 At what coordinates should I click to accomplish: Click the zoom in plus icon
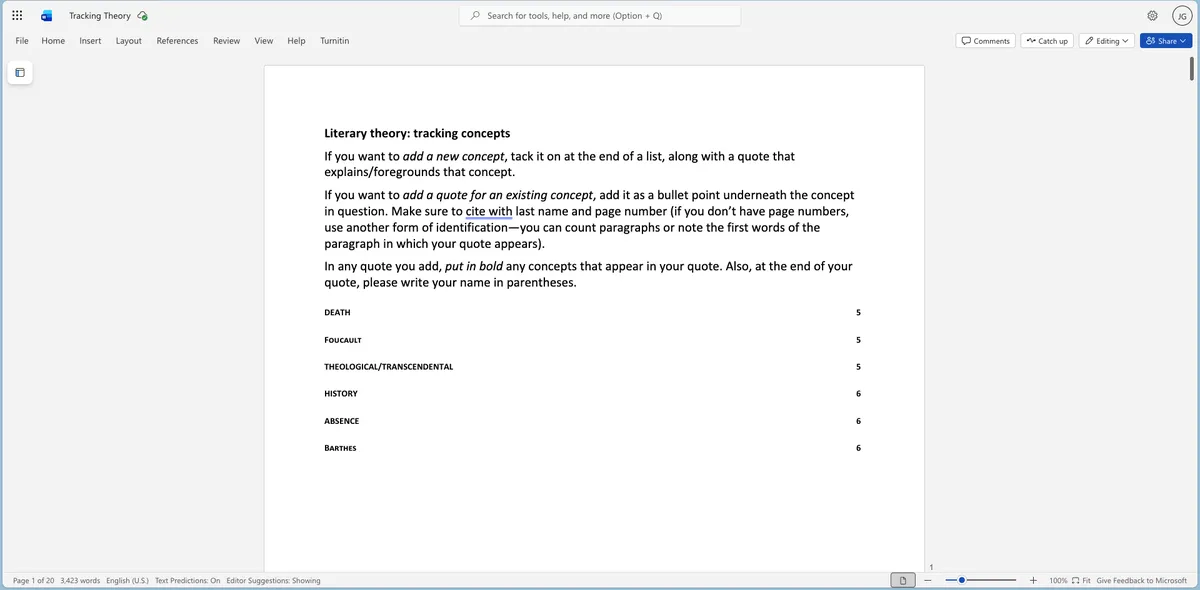click(x=1033, y=580)
